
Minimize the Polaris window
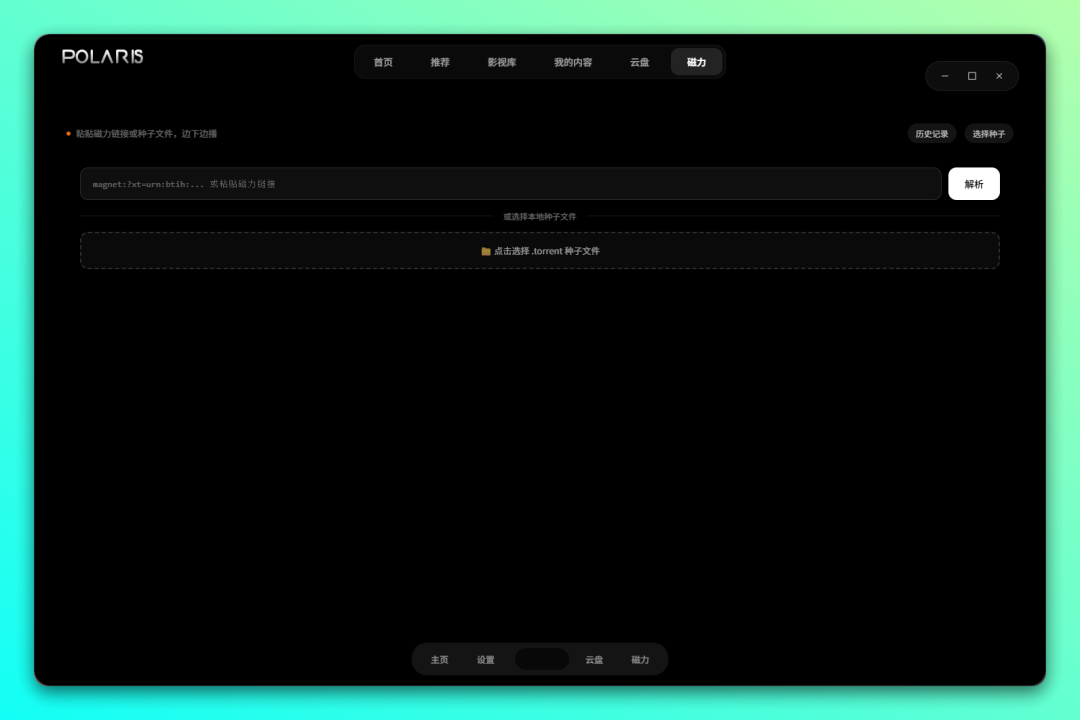(945, 76)
